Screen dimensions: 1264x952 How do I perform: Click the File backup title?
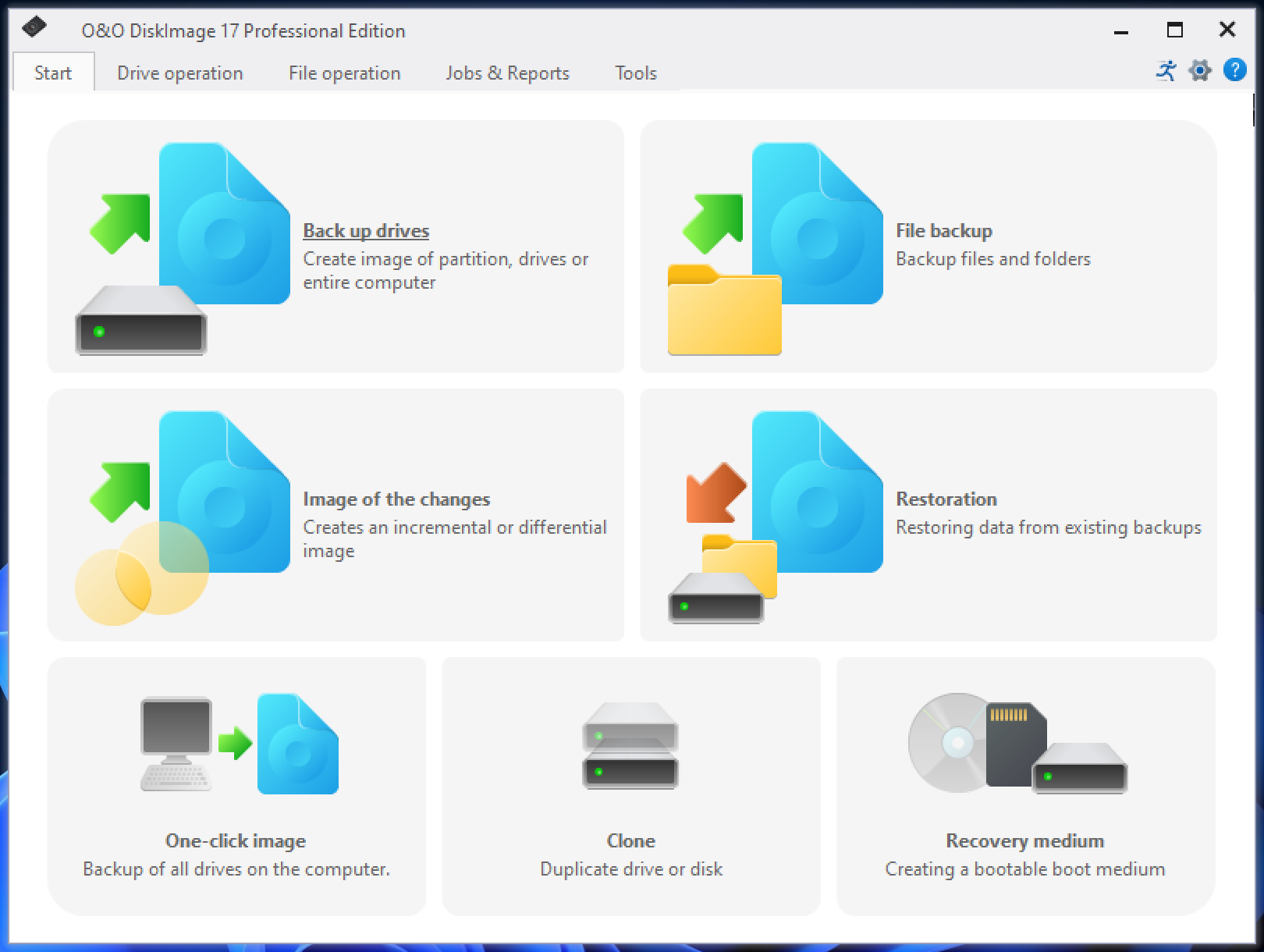[x=944, y=231]
